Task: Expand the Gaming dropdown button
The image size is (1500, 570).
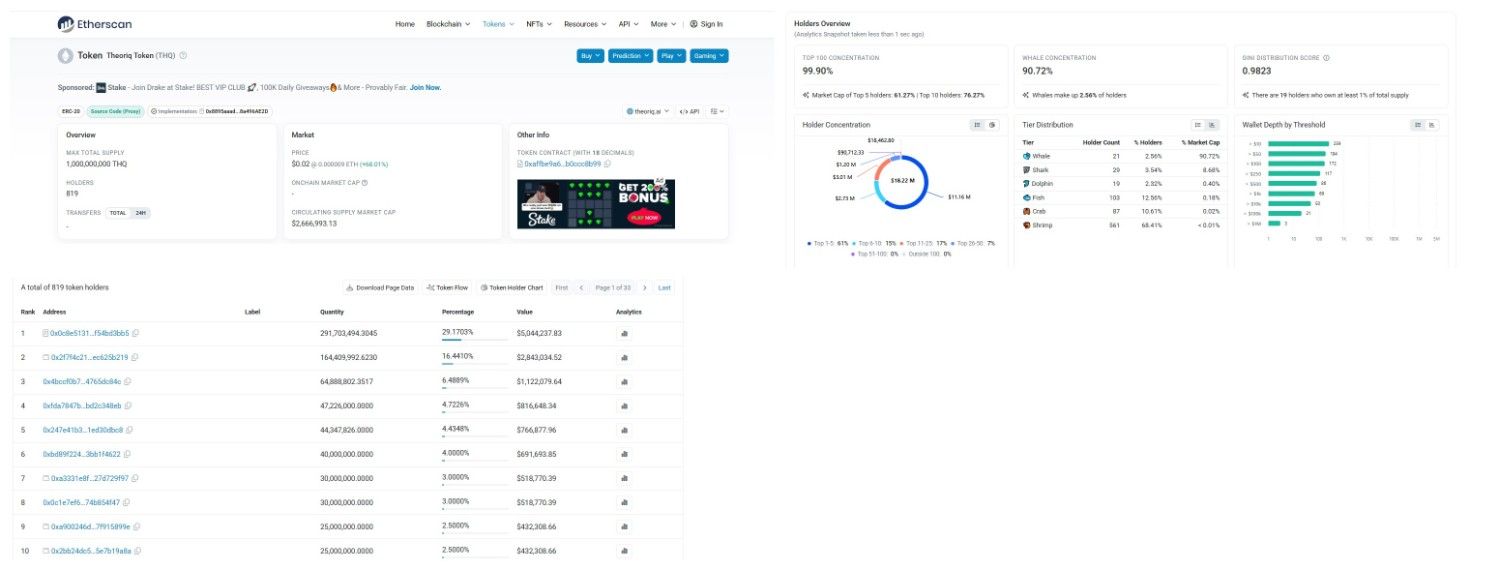Action: tap(709, 56)
